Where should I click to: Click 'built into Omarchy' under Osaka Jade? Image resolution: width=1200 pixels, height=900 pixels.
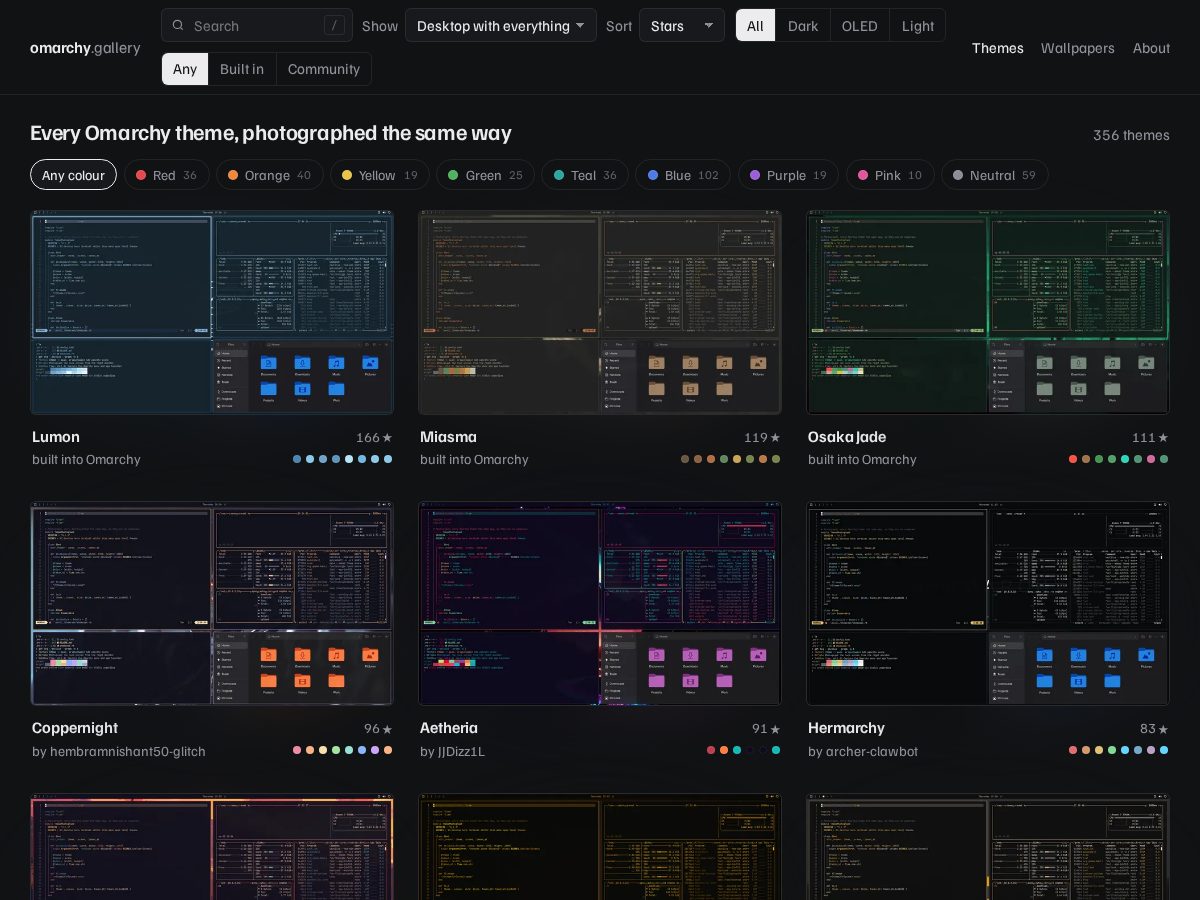coord(862,460)
